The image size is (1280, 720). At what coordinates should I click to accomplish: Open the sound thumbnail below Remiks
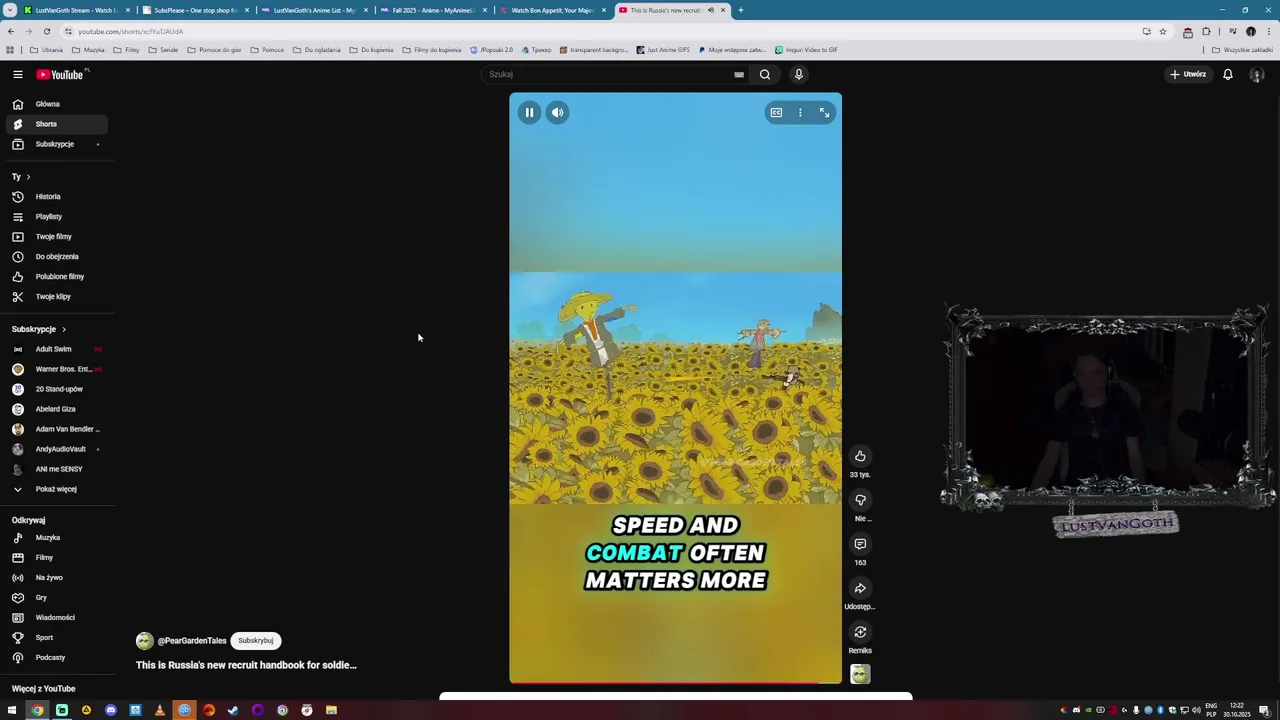point(860,674)
